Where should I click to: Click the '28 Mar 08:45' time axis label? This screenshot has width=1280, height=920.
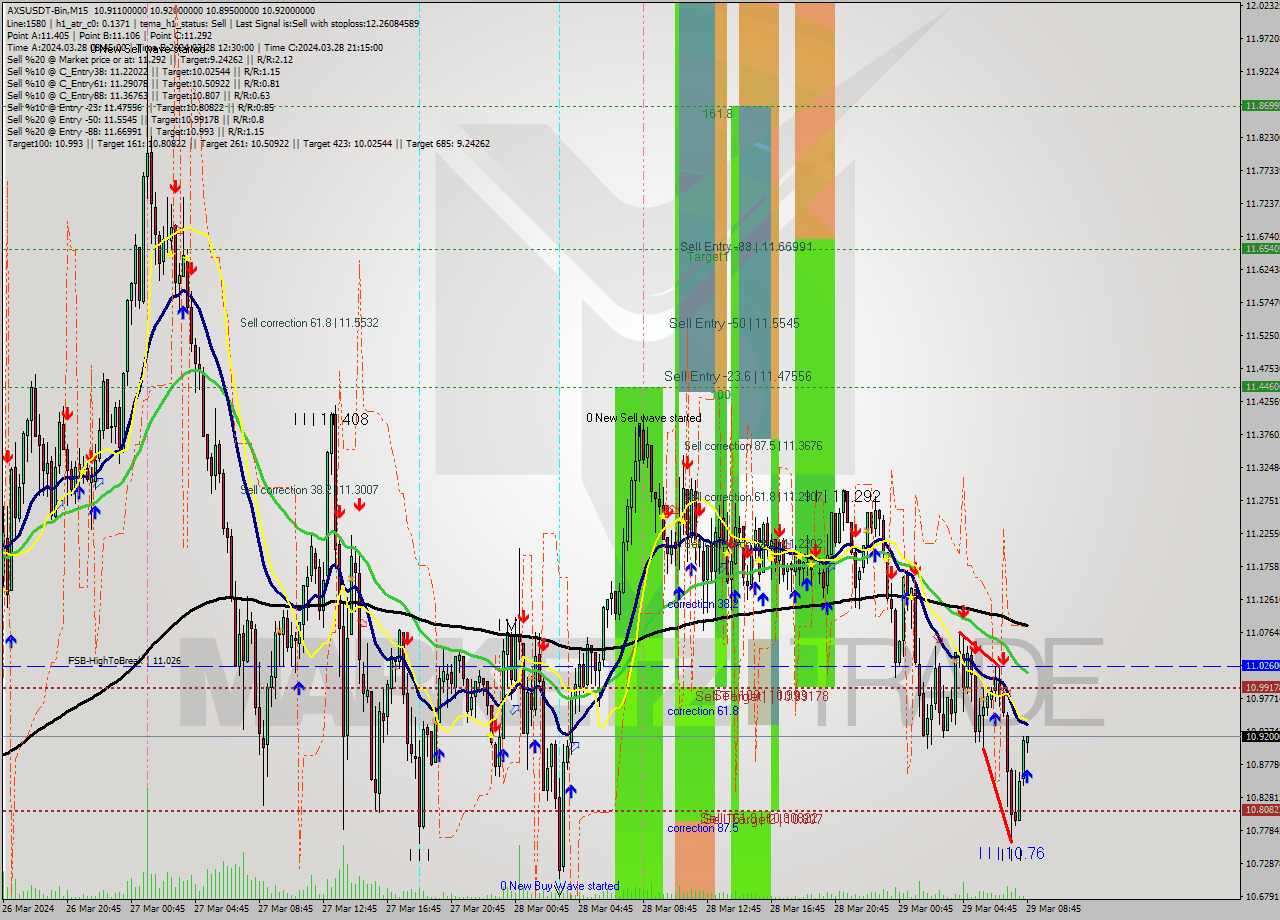[668, 910]
